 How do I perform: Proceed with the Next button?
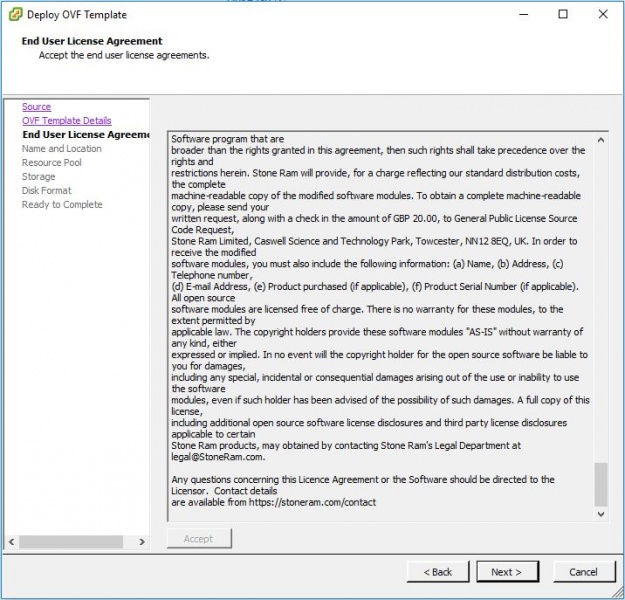point(507,572)
